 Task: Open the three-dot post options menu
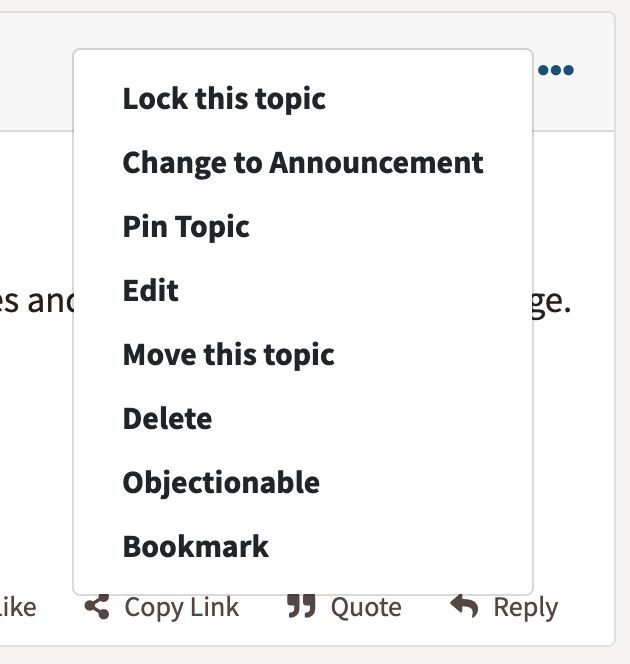click(555, 70)
